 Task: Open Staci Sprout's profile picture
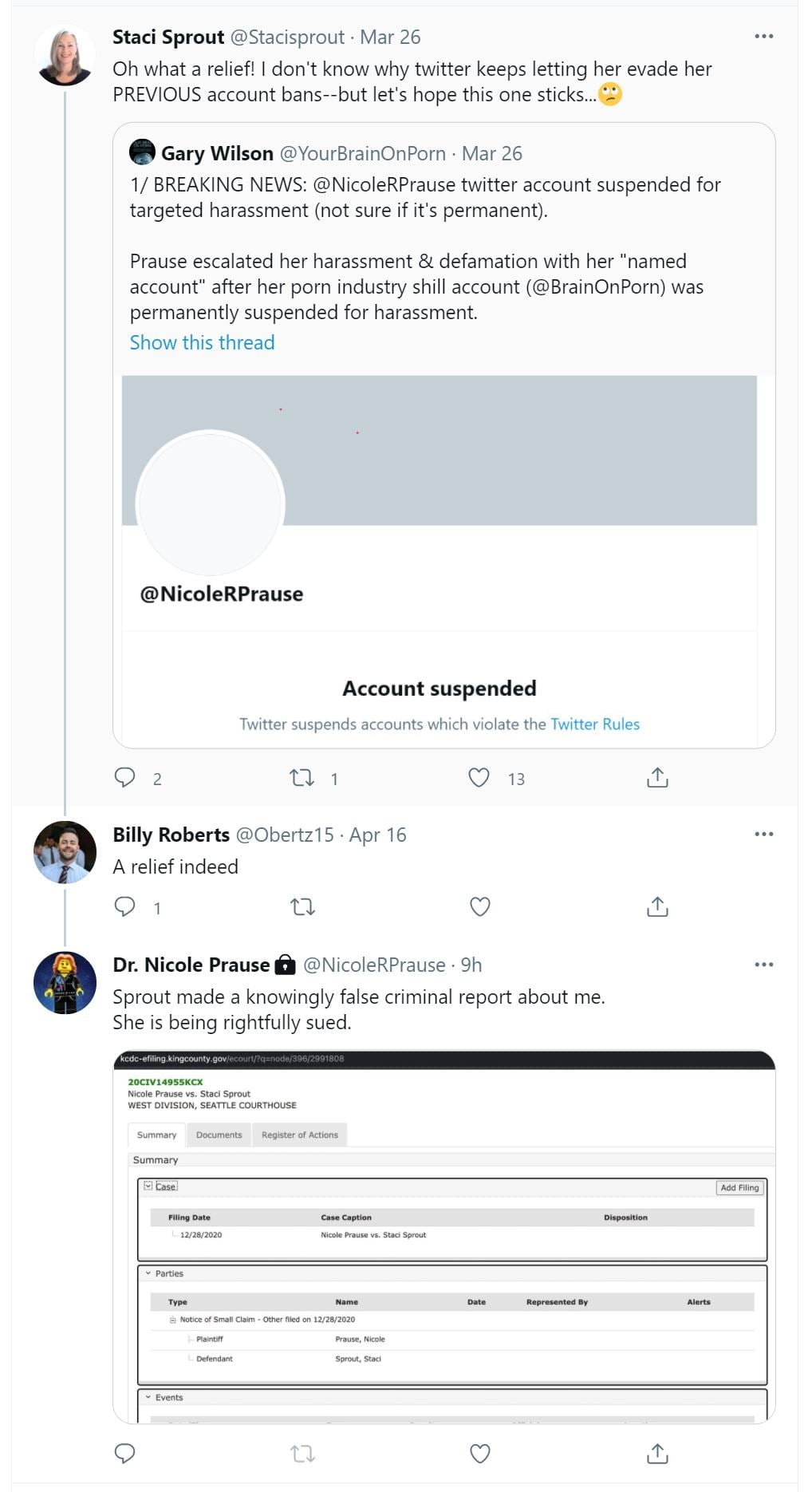pos(65,56)
